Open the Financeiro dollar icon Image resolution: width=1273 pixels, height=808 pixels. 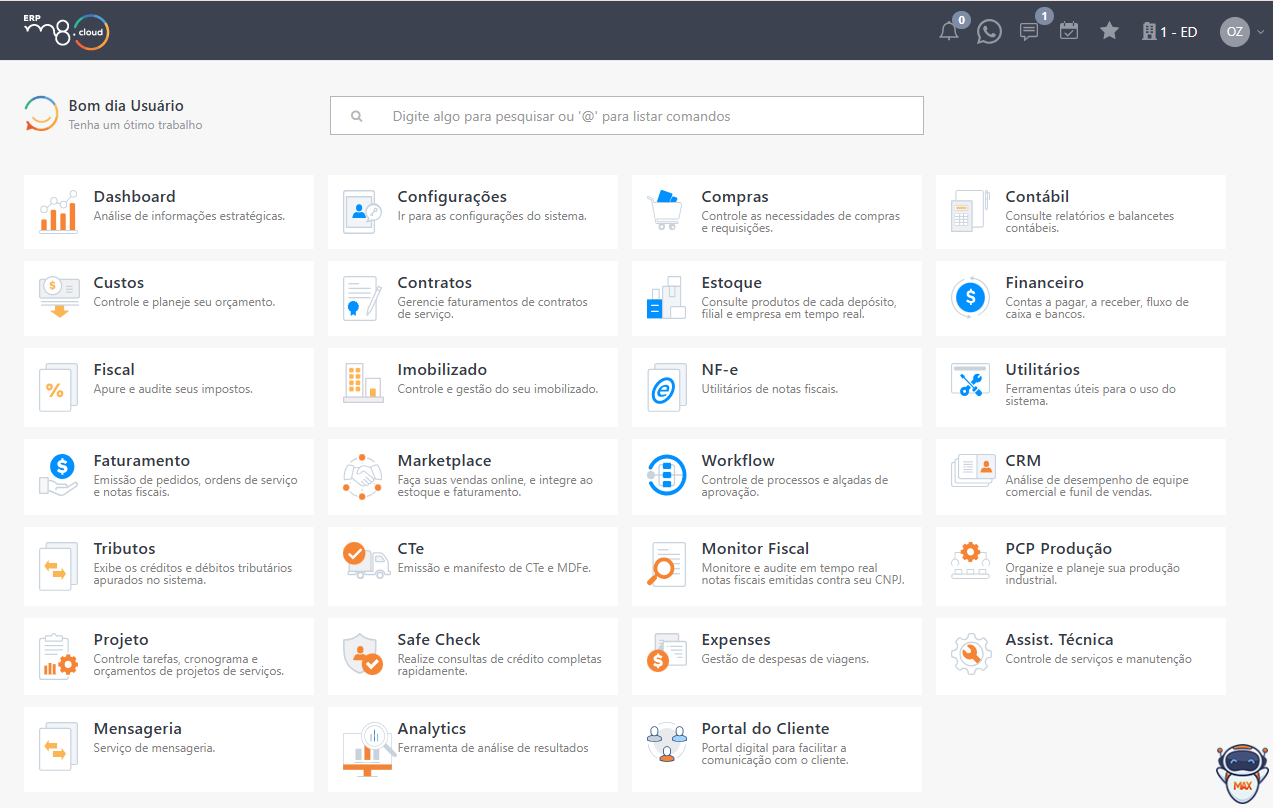pos(968,297)
